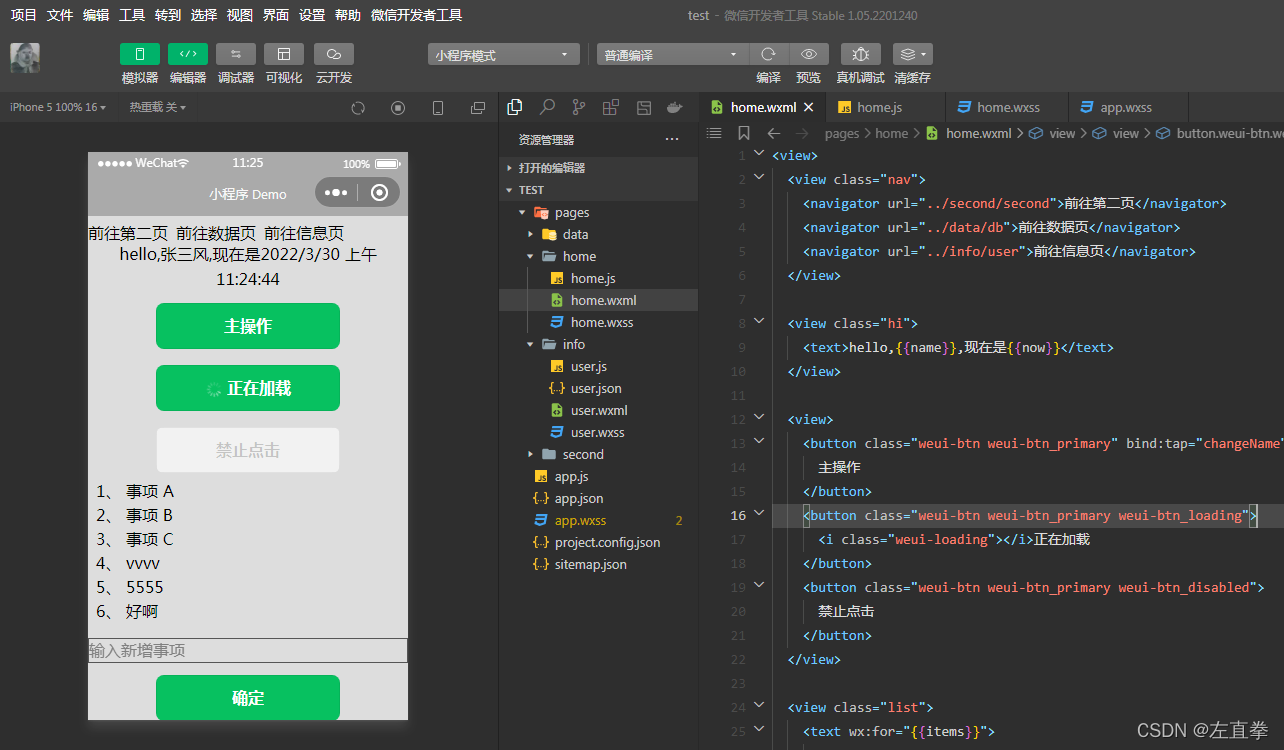
Task: Click the simulator detach window icon
Action: tap(478, 108)
